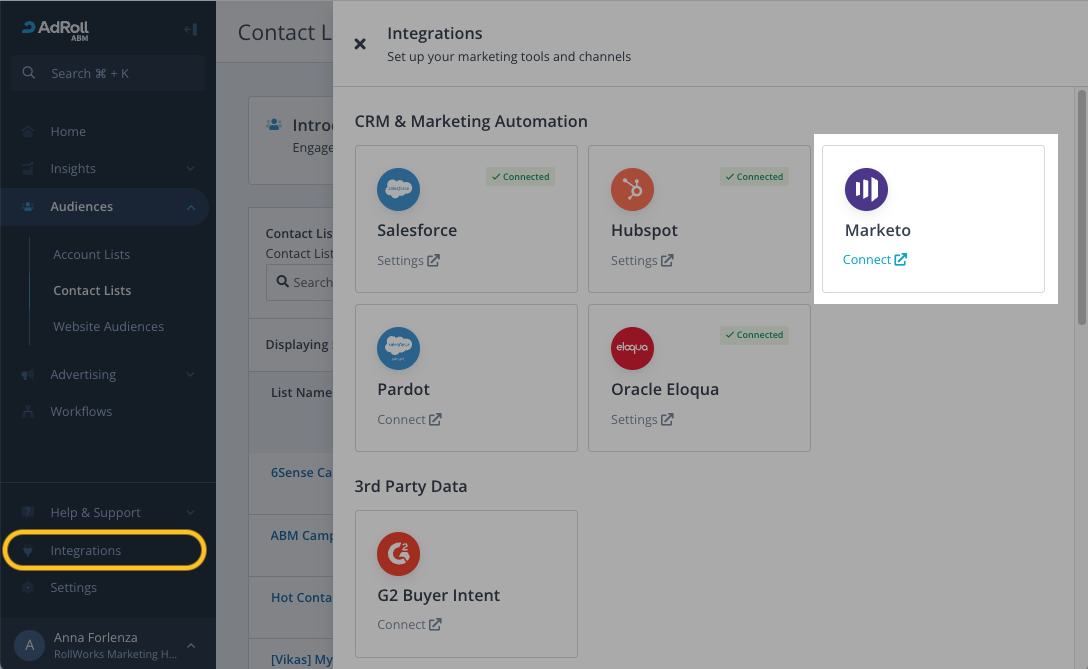Click the Salesforce cloud logo
Image resolution: width=1088 pixels, height=669 pixels.
coord(398,189)
